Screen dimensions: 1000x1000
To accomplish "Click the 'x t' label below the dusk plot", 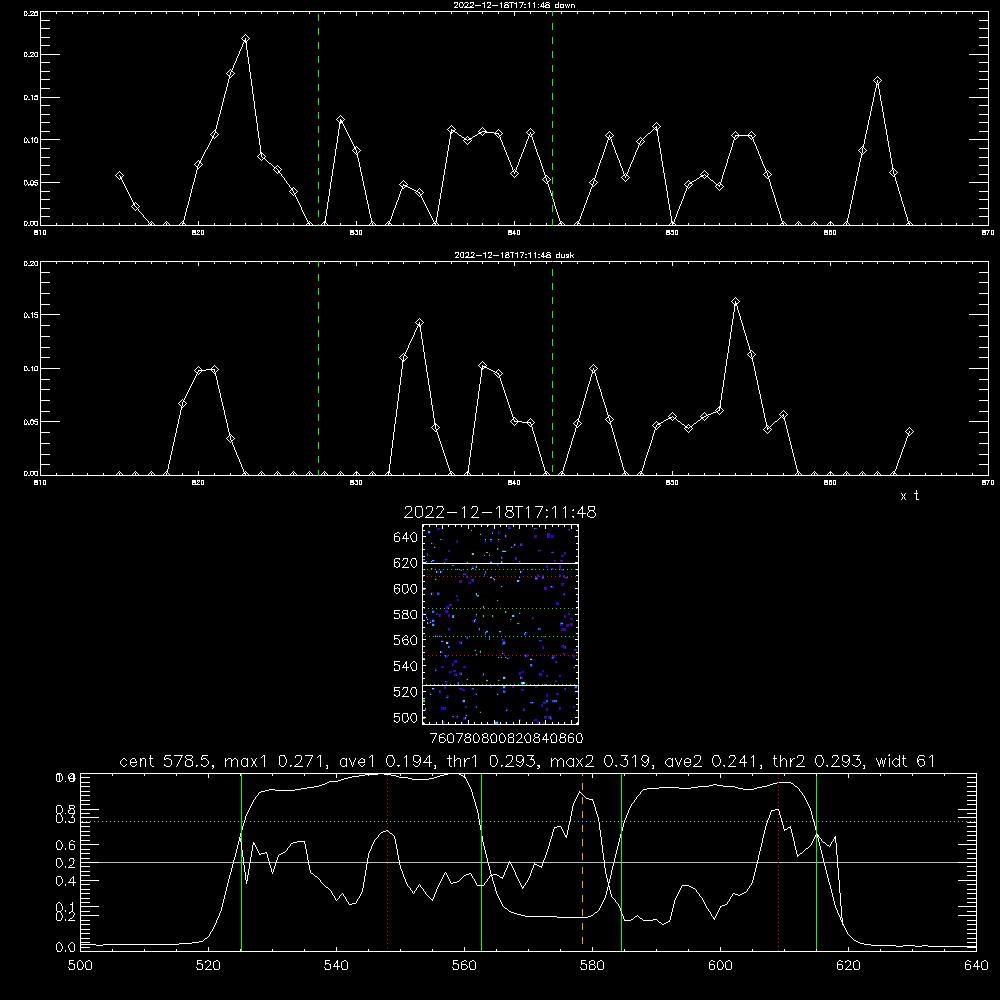I will click(x=909, y=496).
